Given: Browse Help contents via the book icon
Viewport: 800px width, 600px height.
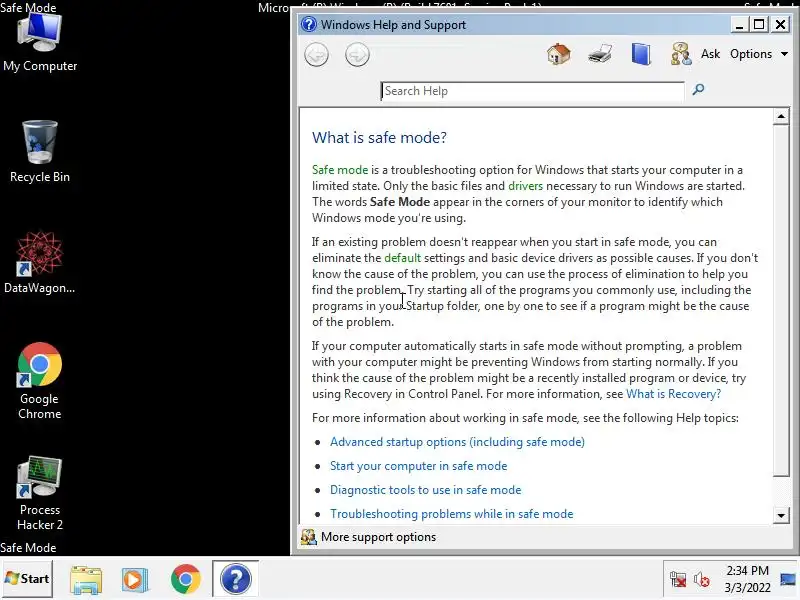Looking at the screenshot, I should tap(641, 54).
